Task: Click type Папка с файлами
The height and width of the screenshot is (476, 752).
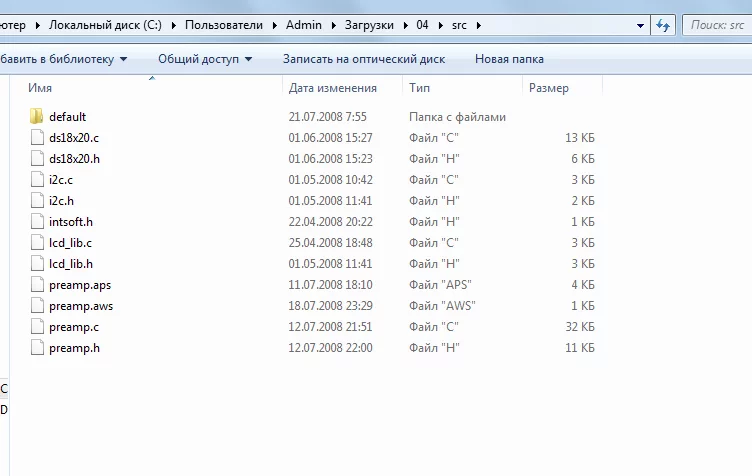Action: (x=458, y=116)
